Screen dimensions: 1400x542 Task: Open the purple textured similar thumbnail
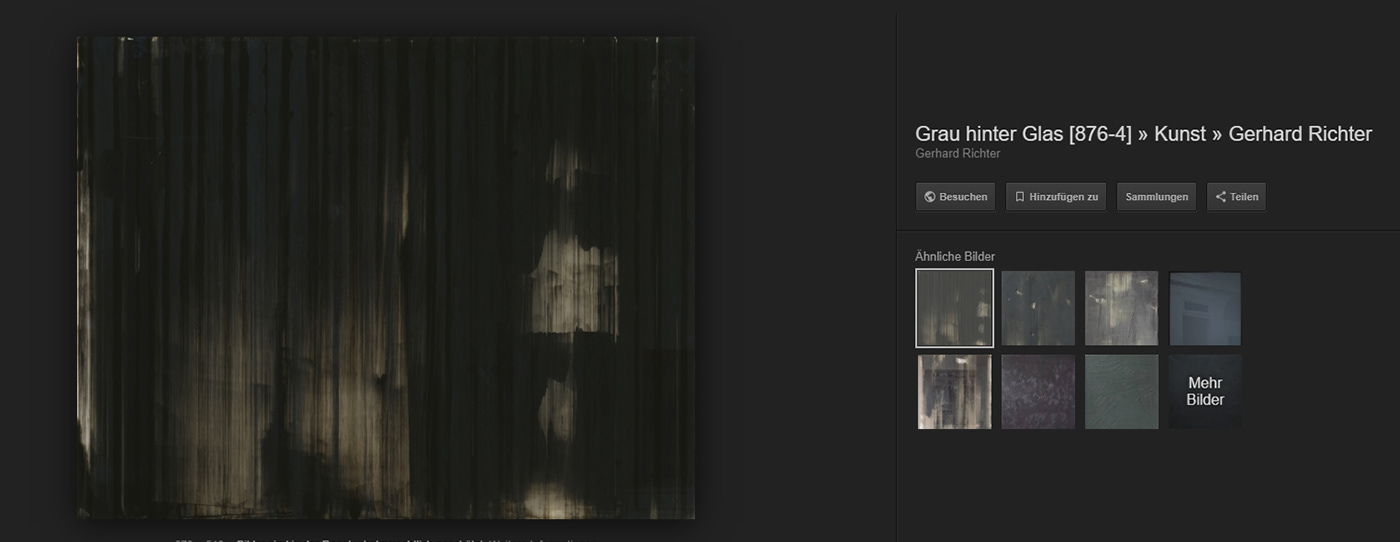pyautogui.click(x=1038, y=391)
